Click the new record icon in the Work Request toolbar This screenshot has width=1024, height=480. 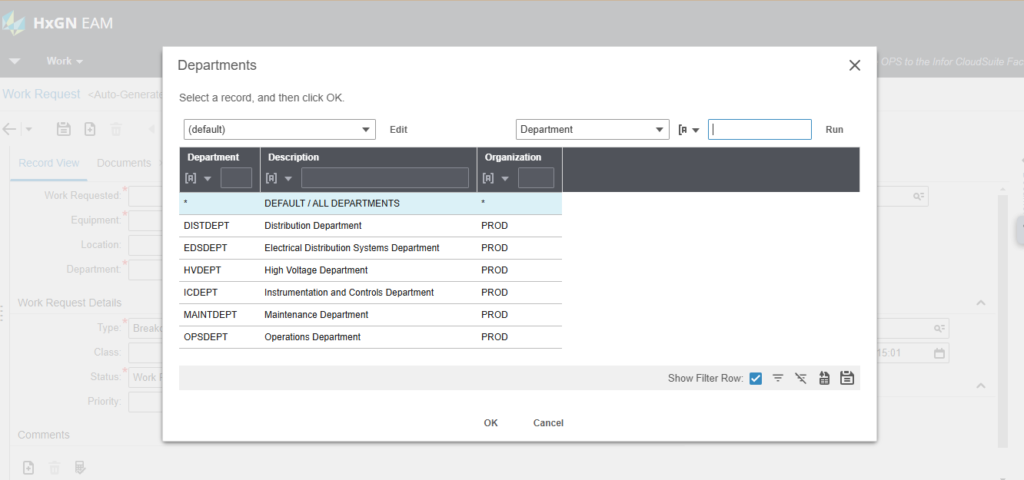click(x=90, y=129)
